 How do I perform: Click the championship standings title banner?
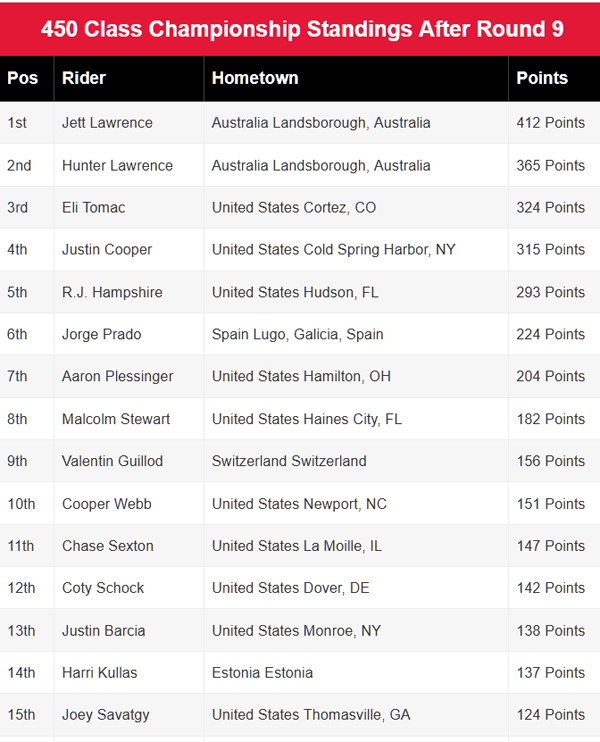(300, 29)
